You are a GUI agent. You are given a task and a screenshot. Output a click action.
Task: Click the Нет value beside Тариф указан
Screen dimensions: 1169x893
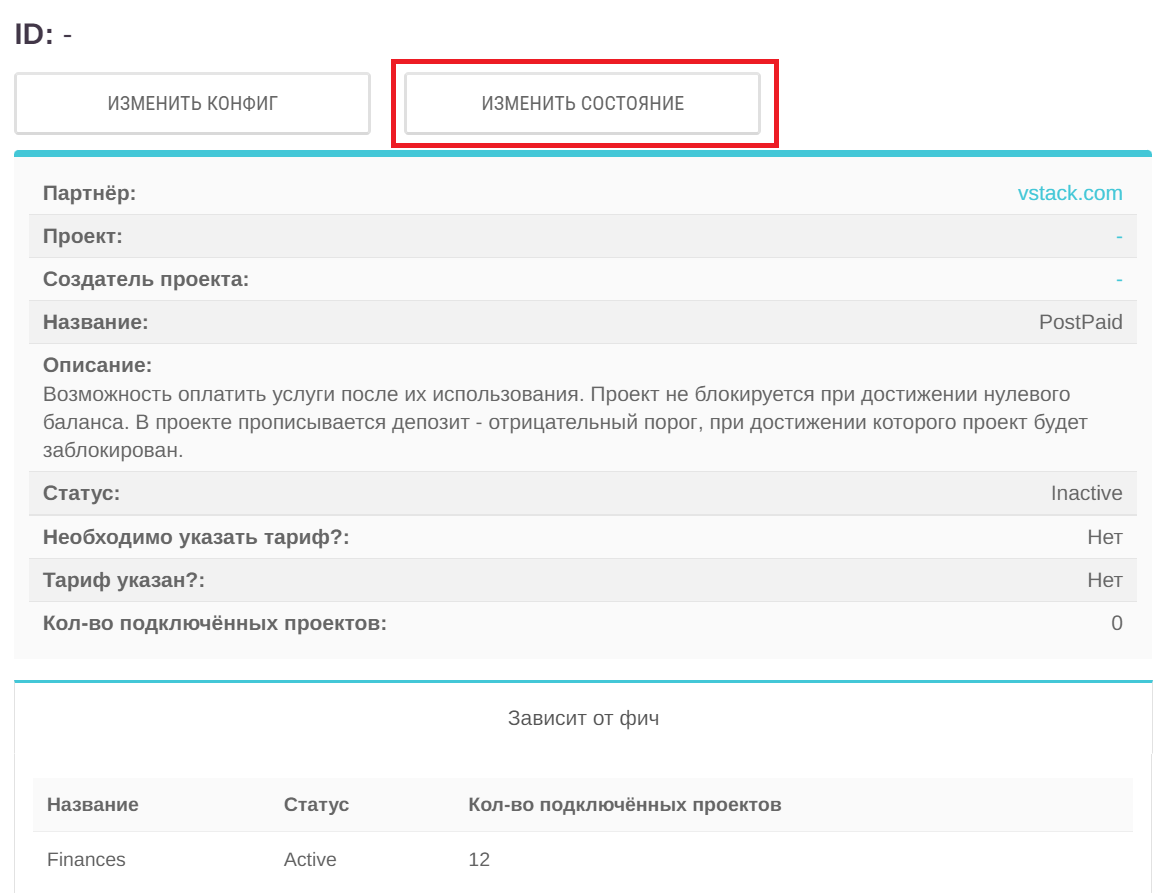(1104, 580)
